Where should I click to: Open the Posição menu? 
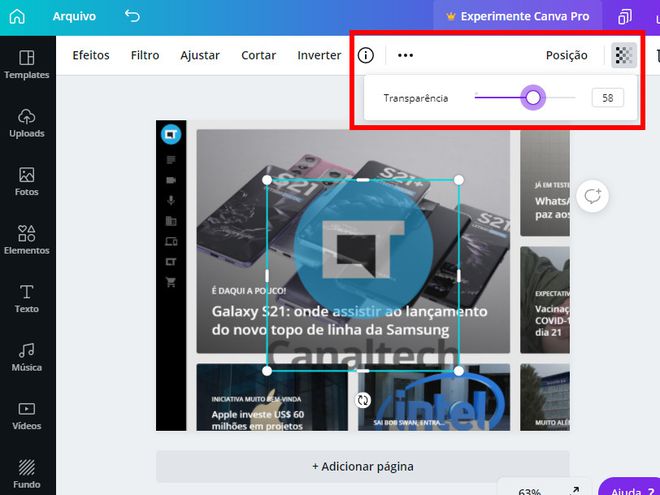click(x=567, y=55)
